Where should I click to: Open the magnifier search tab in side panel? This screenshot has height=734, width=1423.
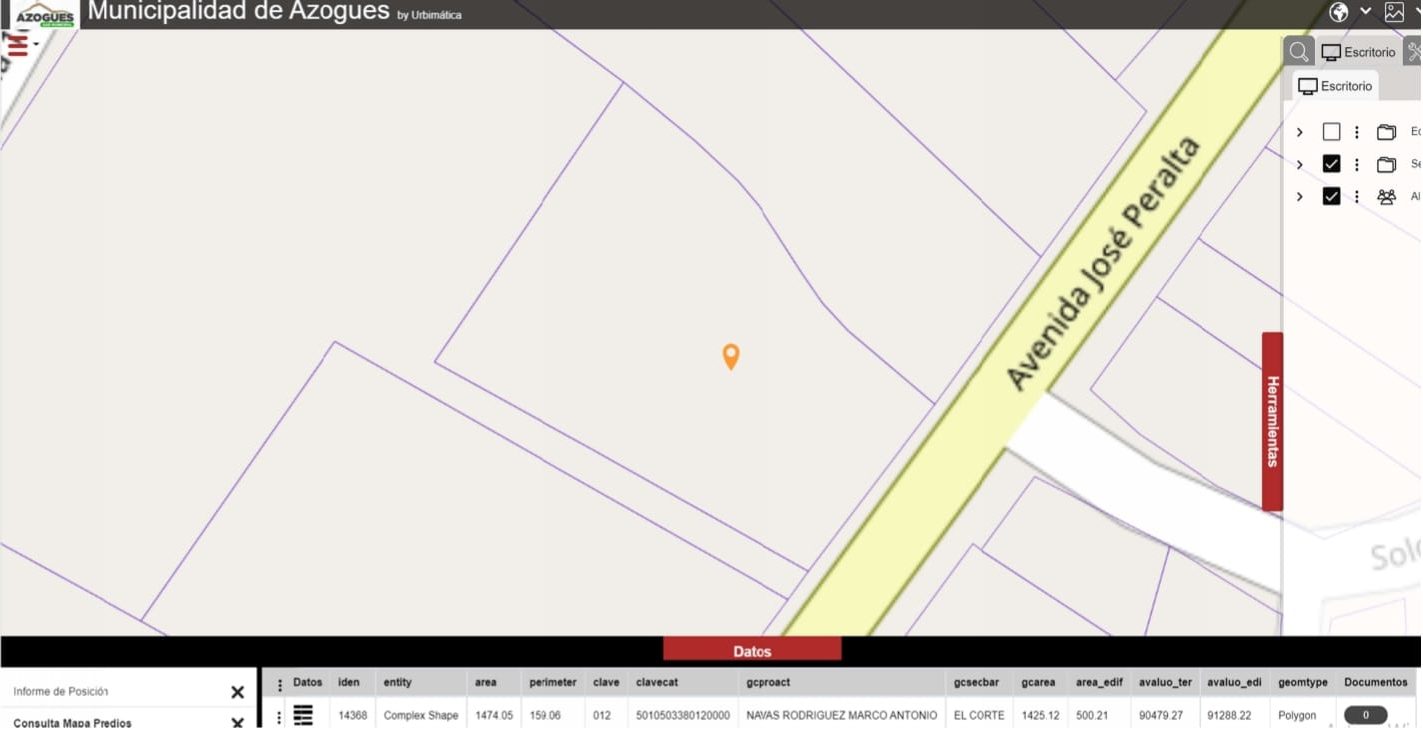coord(1298,52)
